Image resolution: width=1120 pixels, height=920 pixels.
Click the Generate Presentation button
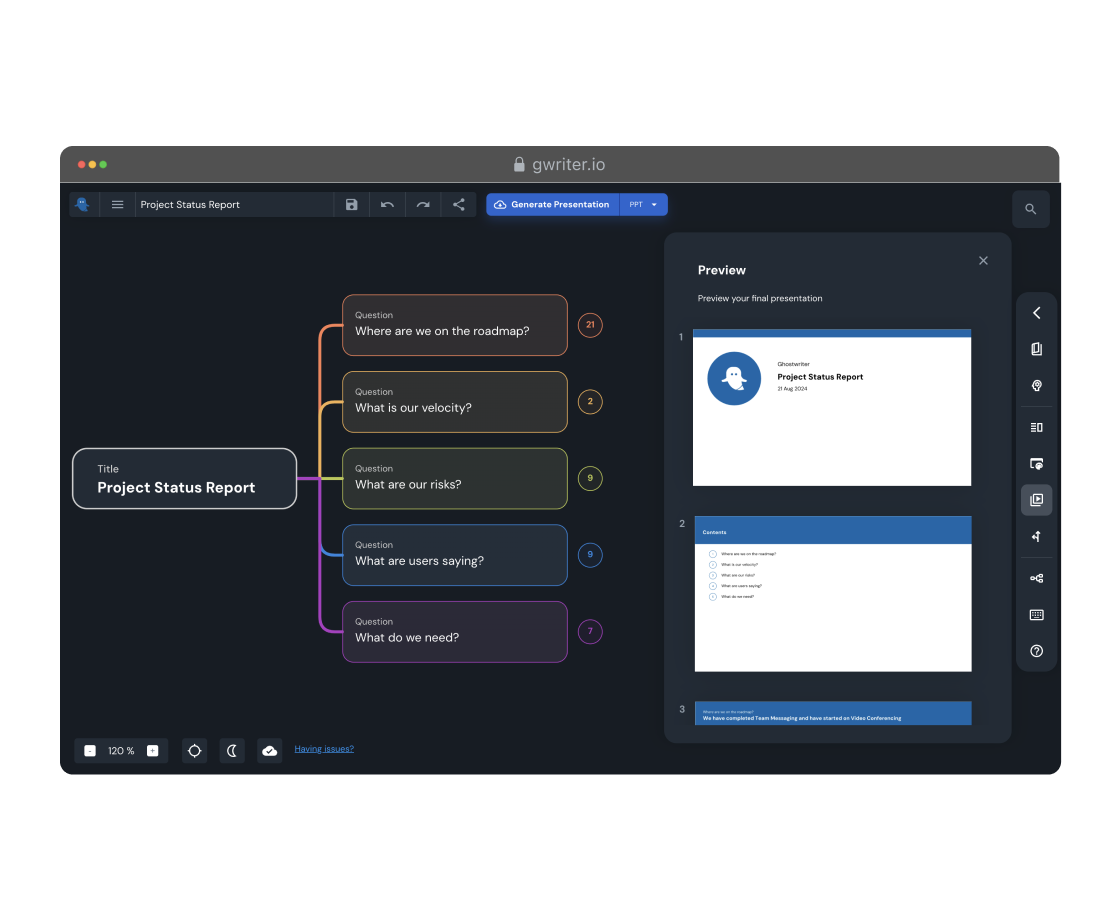[x=553, y=205]
